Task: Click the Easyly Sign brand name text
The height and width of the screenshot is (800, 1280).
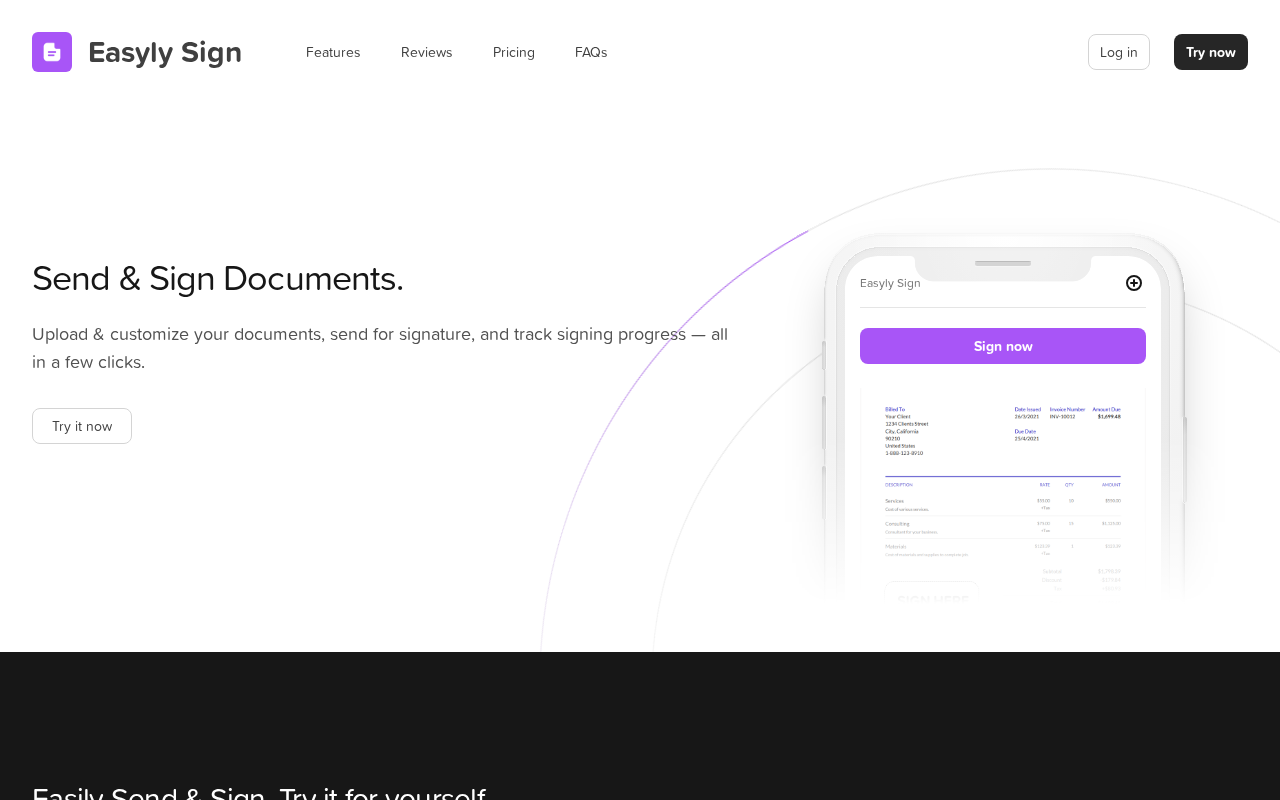Action: tap(165, 52)
